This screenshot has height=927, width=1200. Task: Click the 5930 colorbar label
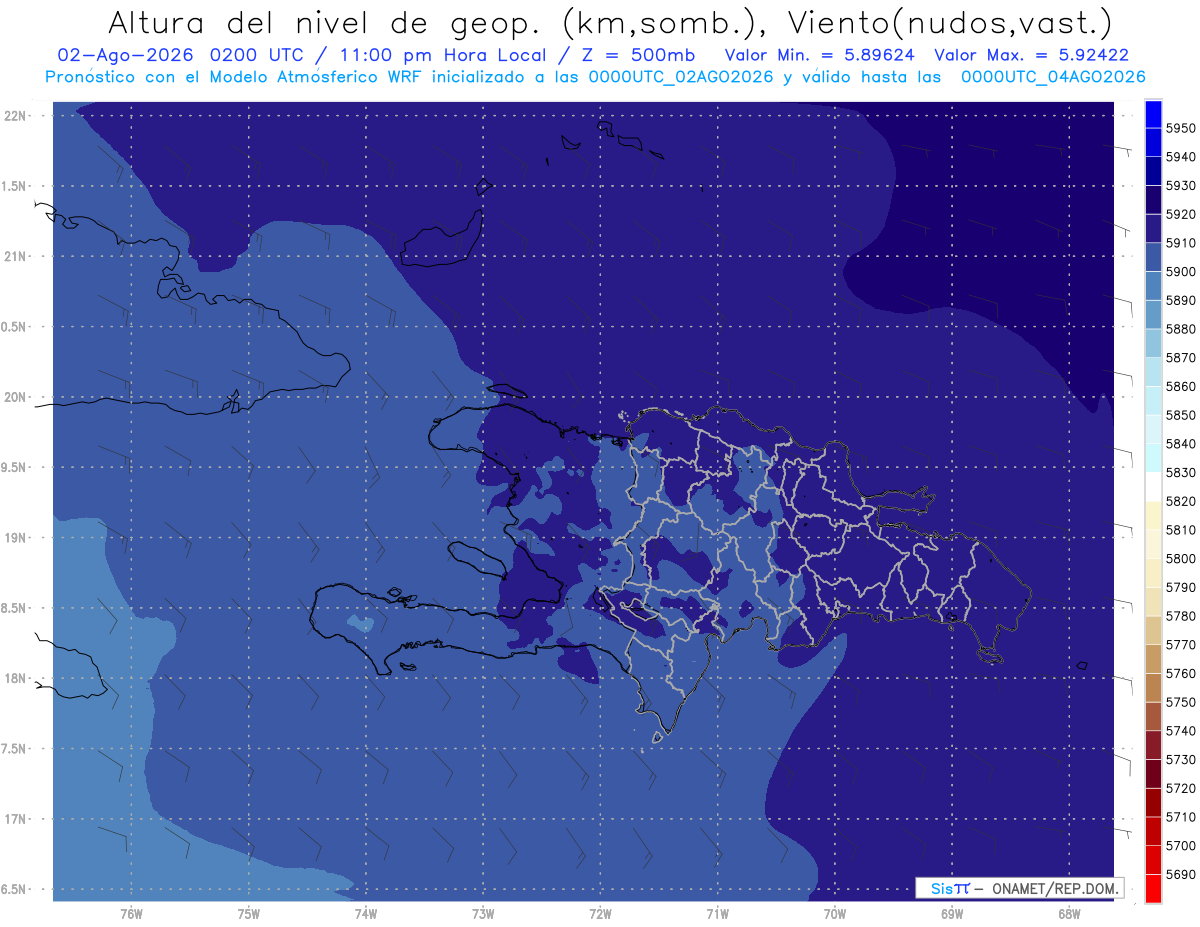coord(1181,186)
